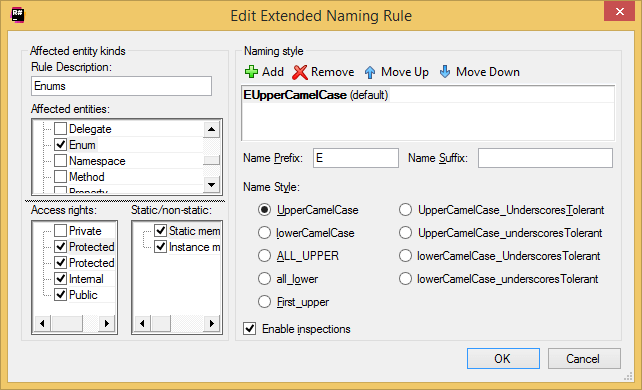The image size is (642, 390).
Task: Enable the Private access right checkbox
Action: 61,230
